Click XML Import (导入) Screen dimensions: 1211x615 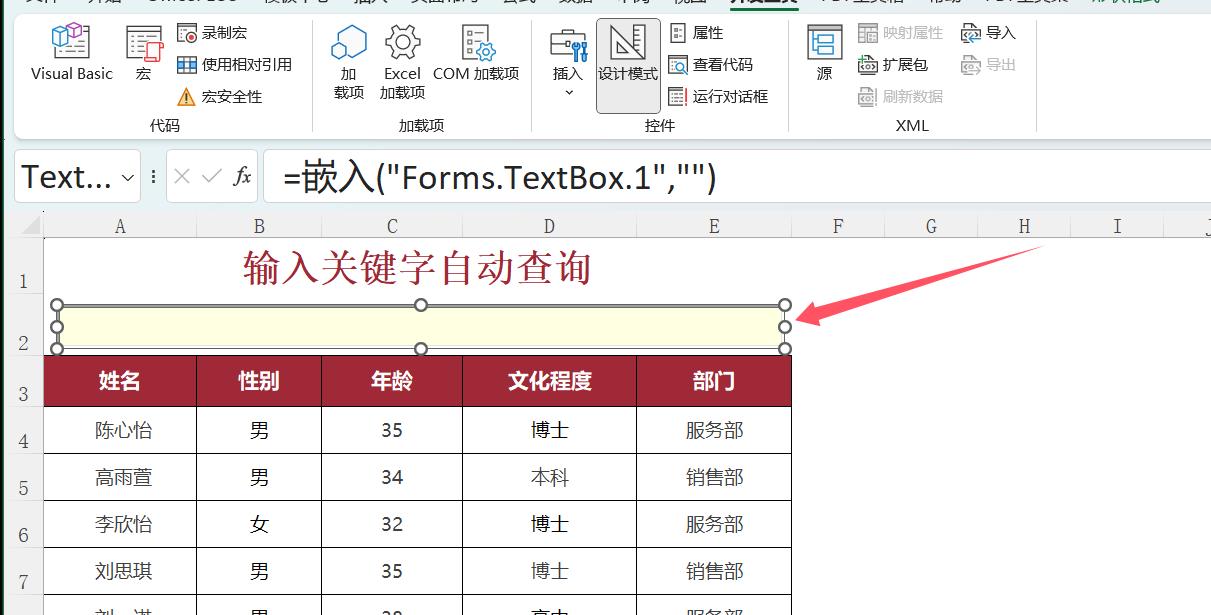point(988,33)
